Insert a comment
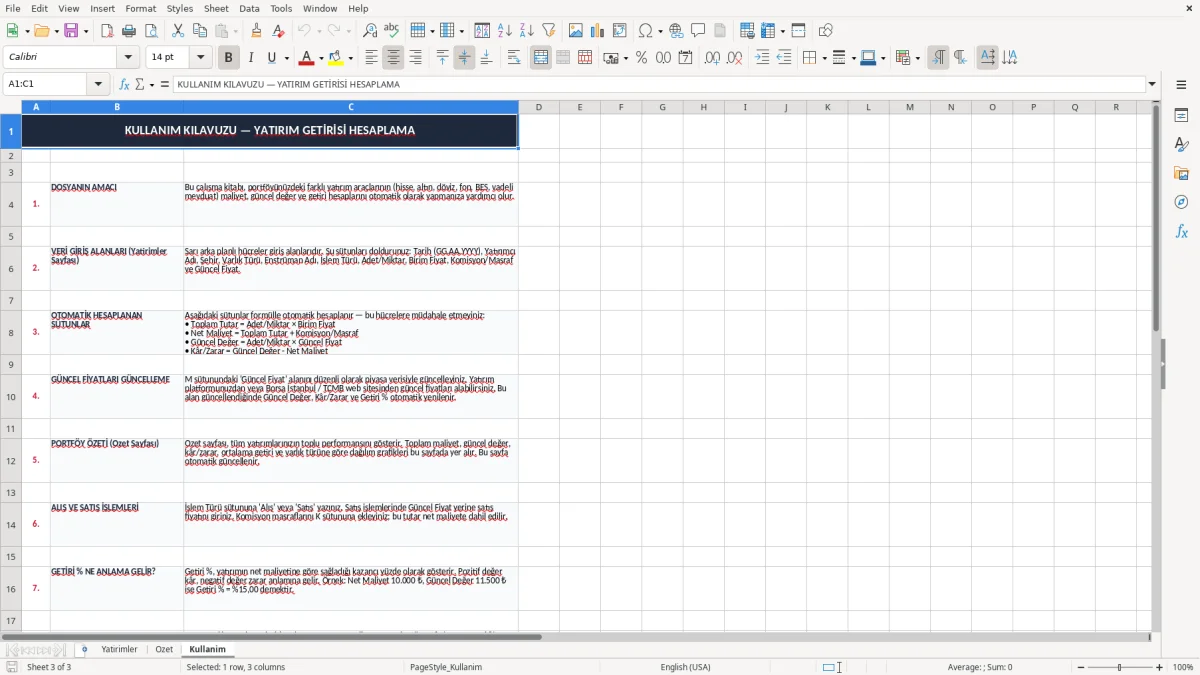Viewport: 1200px width, 675px height. [698, 31]
